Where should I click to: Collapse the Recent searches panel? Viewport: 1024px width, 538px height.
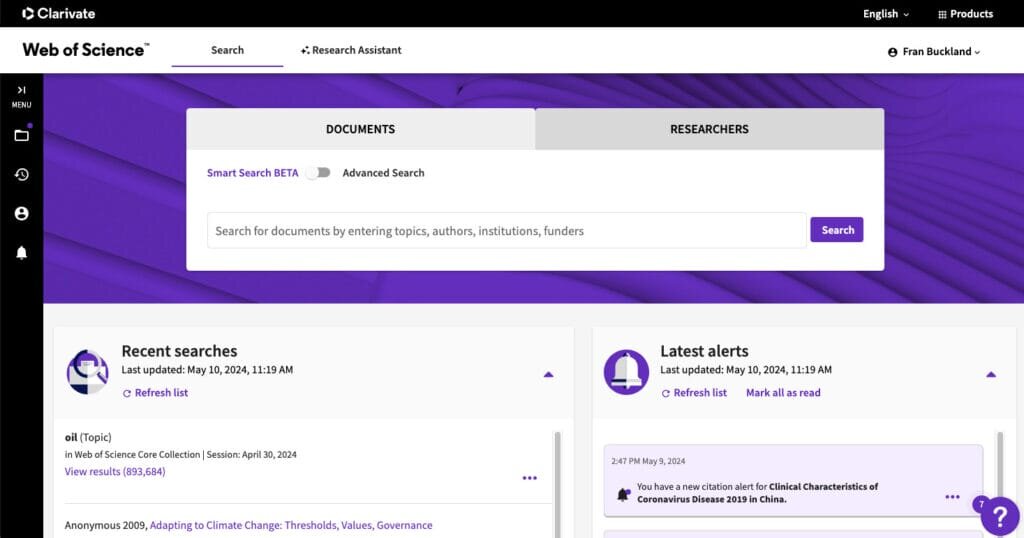click(548, 374)
